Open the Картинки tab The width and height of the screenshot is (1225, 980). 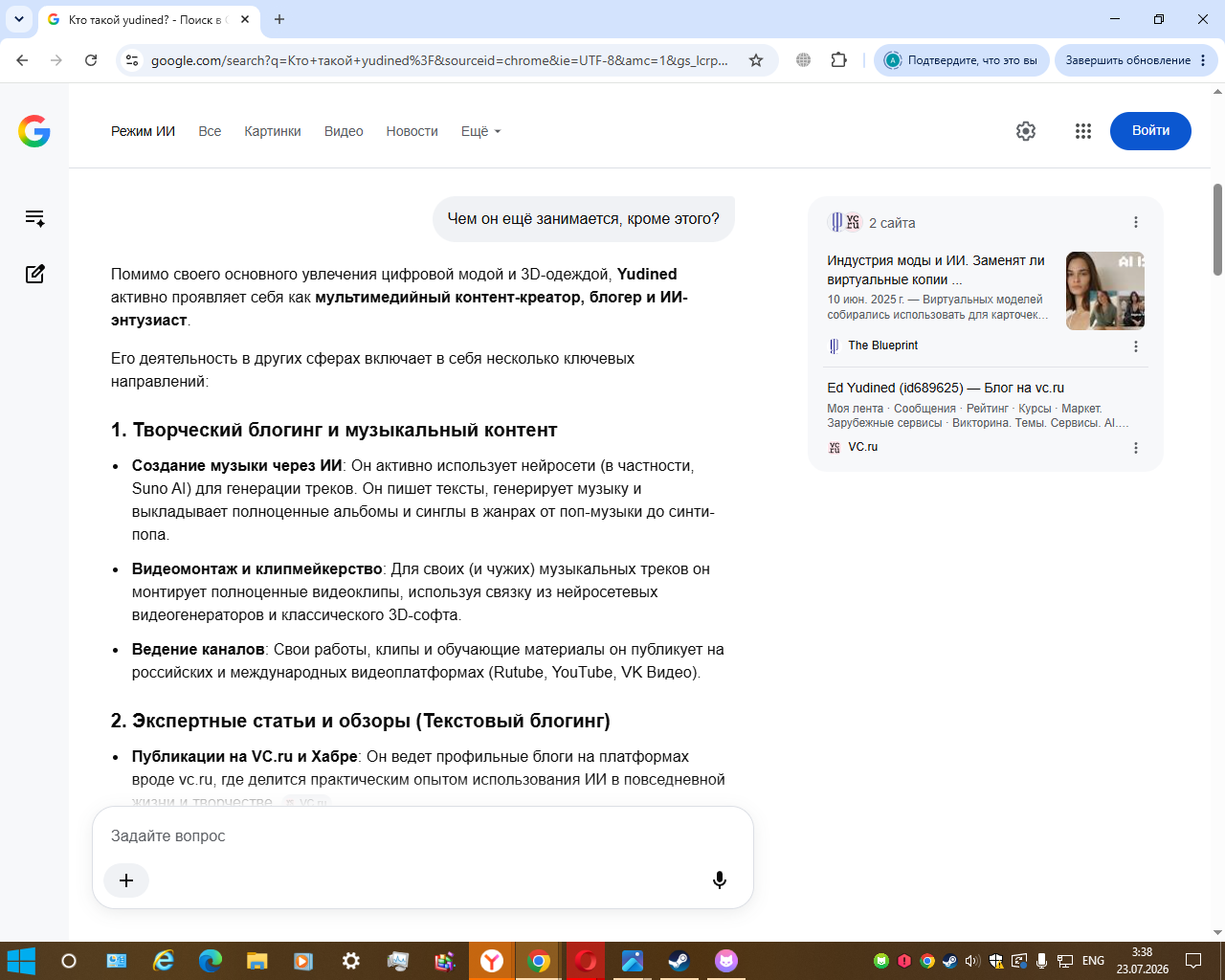[x=273, y=131]
